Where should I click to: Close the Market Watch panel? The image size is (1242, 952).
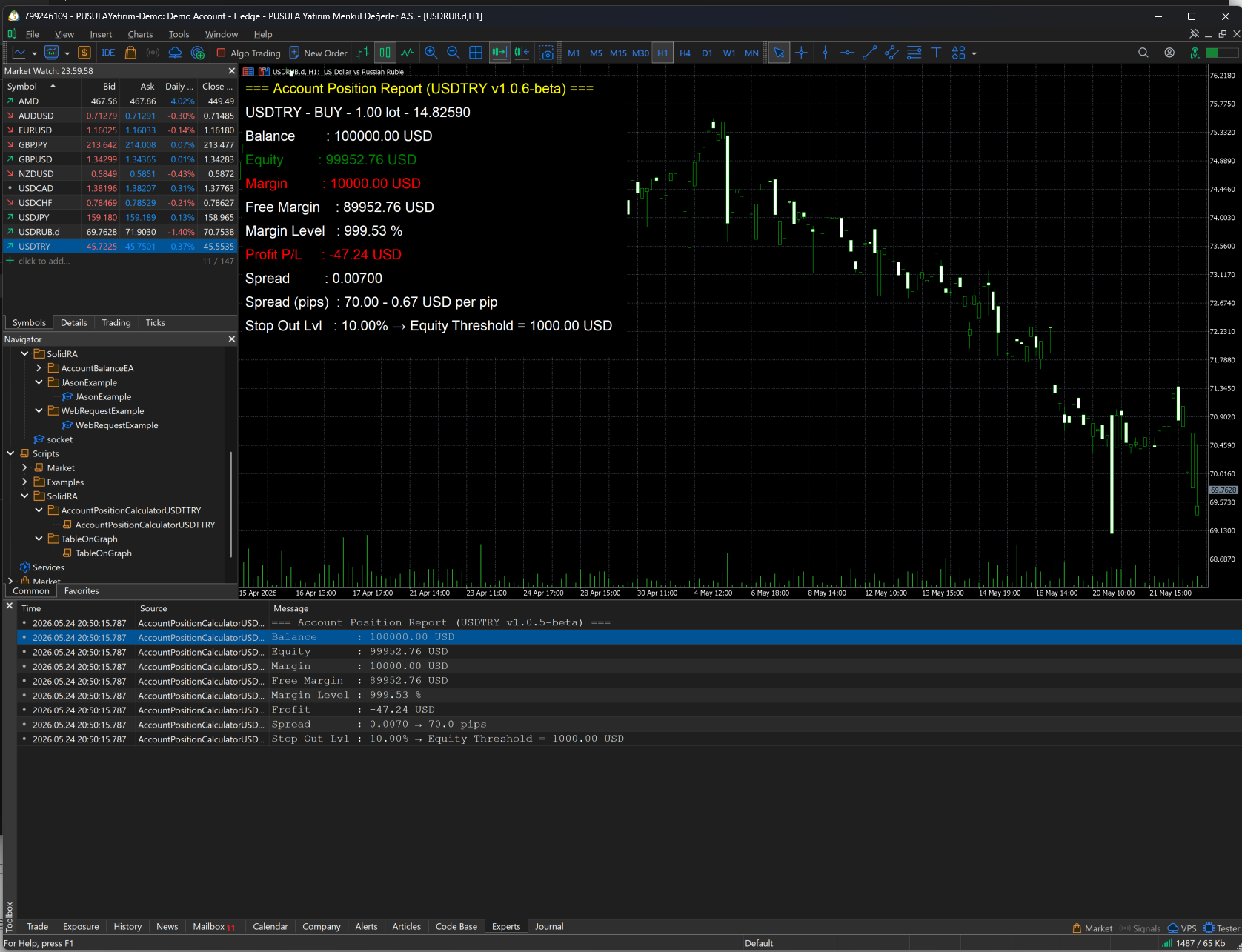point(231,71)
